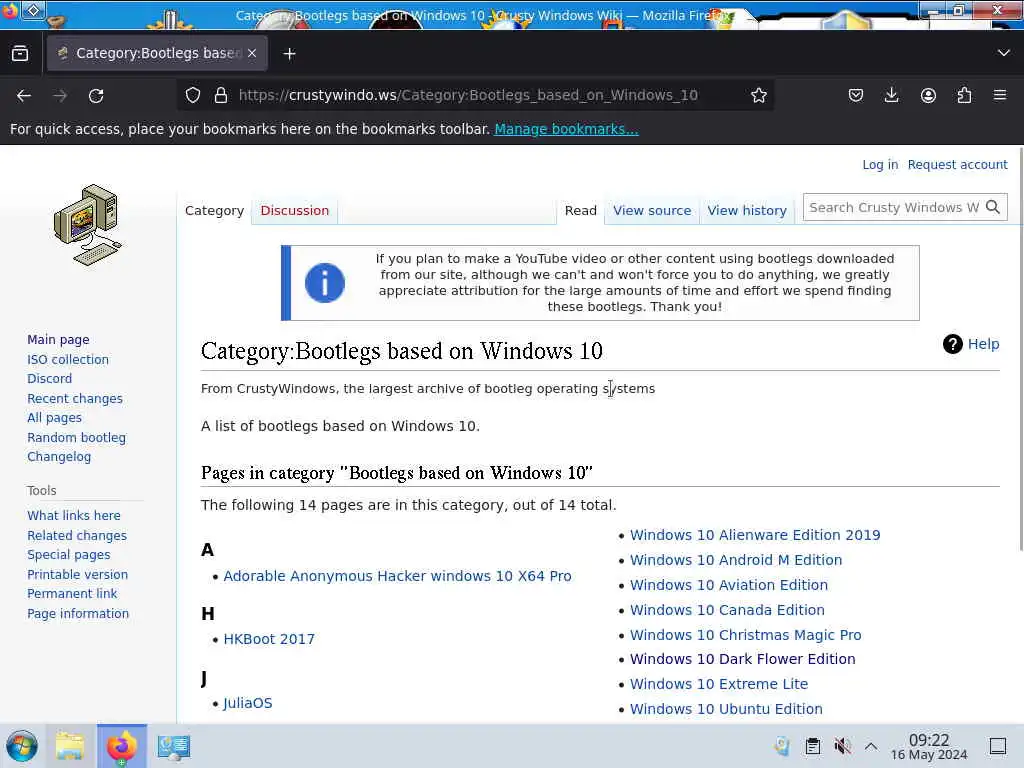Click the Help question mark icon
Image resolution: width=1024 pixels, height=768 pixels.
[x=952, y=344]
